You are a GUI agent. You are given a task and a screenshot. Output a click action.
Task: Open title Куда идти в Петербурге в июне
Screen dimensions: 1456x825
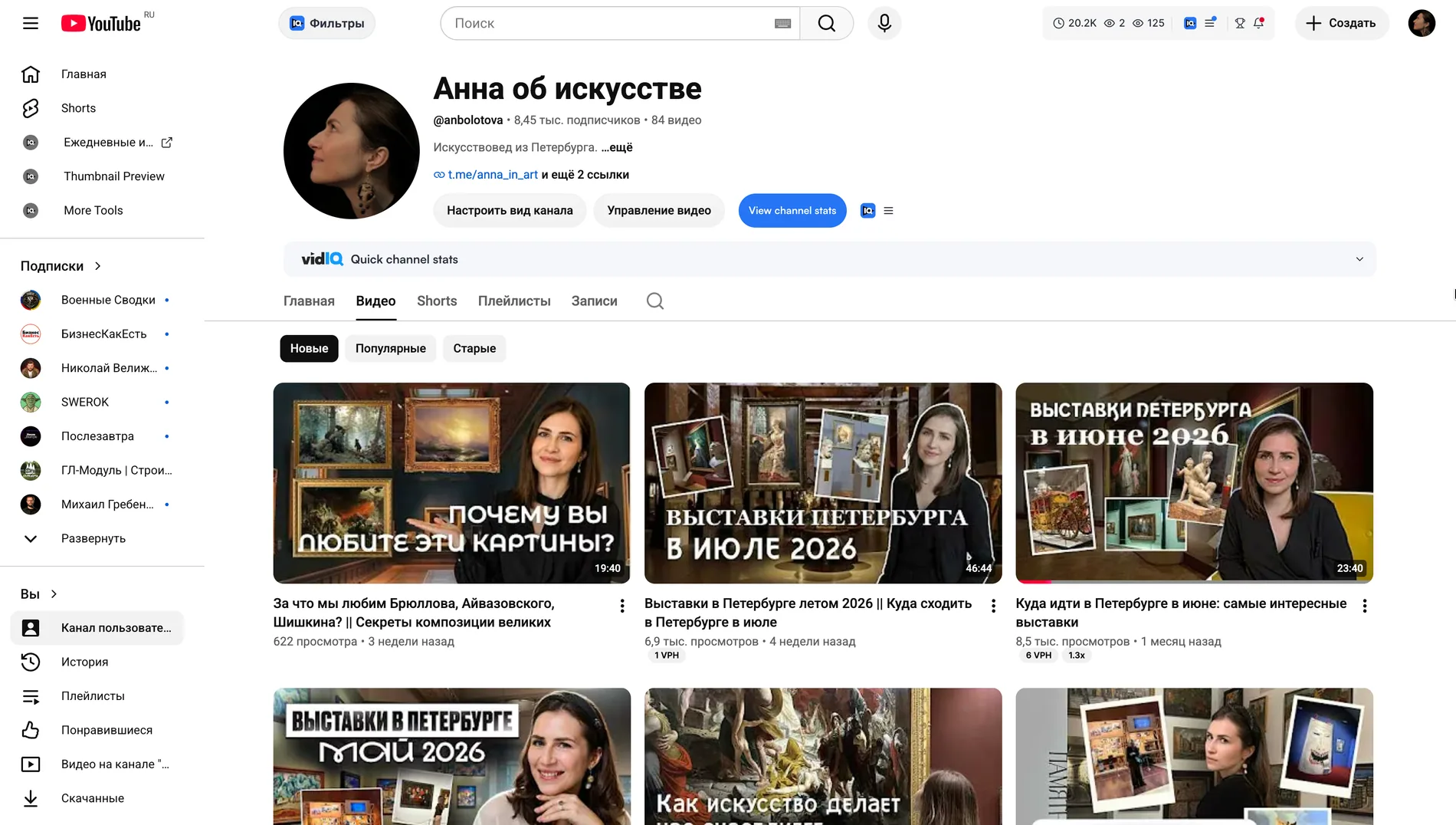(1181, 613)
